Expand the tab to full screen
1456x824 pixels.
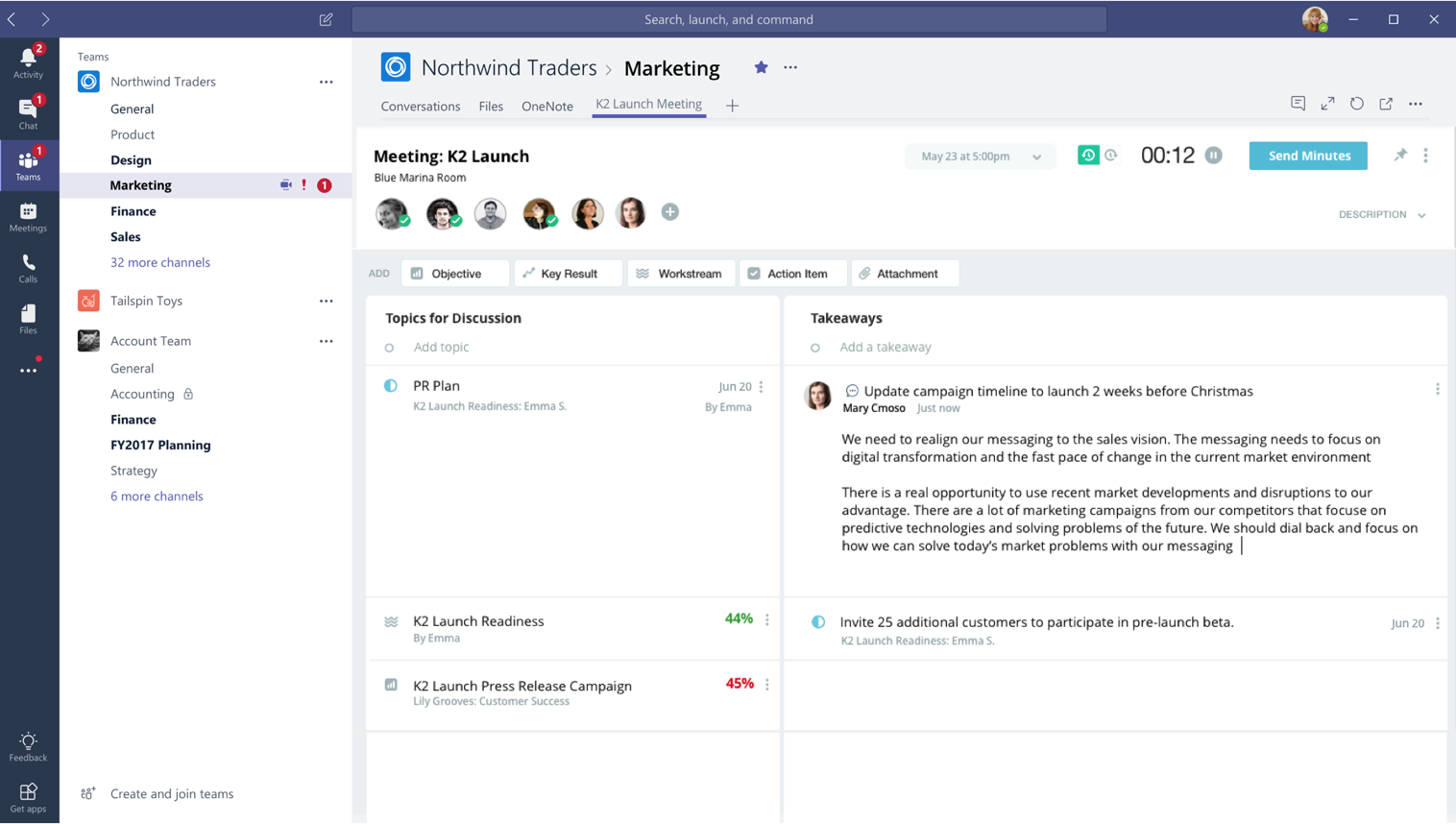pyautogui.click(x=1327, y=103)
